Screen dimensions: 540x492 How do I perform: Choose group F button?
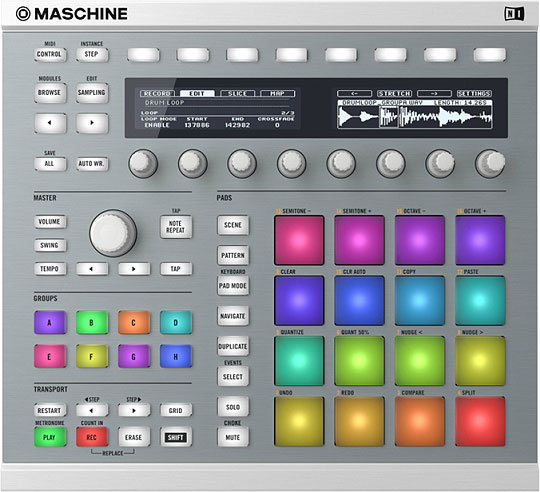pyautogui.click(x=92, y=356)
